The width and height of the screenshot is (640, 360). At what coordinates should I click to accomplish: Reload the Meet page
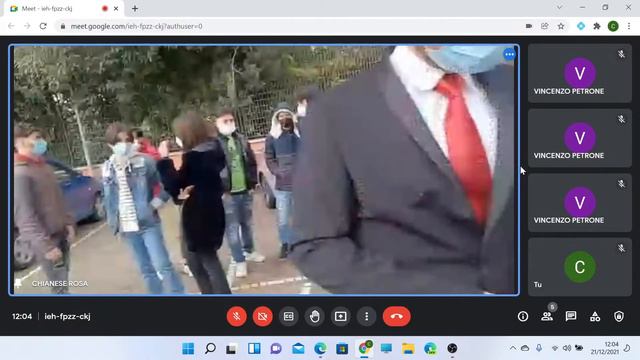pyautogui.click(x=43, y=26)
